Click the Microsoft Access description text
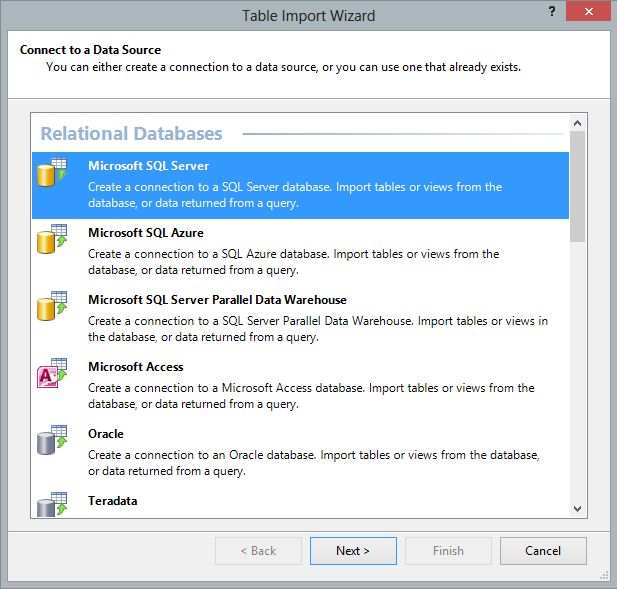The height and width of the screenshot is (589, 617). point(311,396)
